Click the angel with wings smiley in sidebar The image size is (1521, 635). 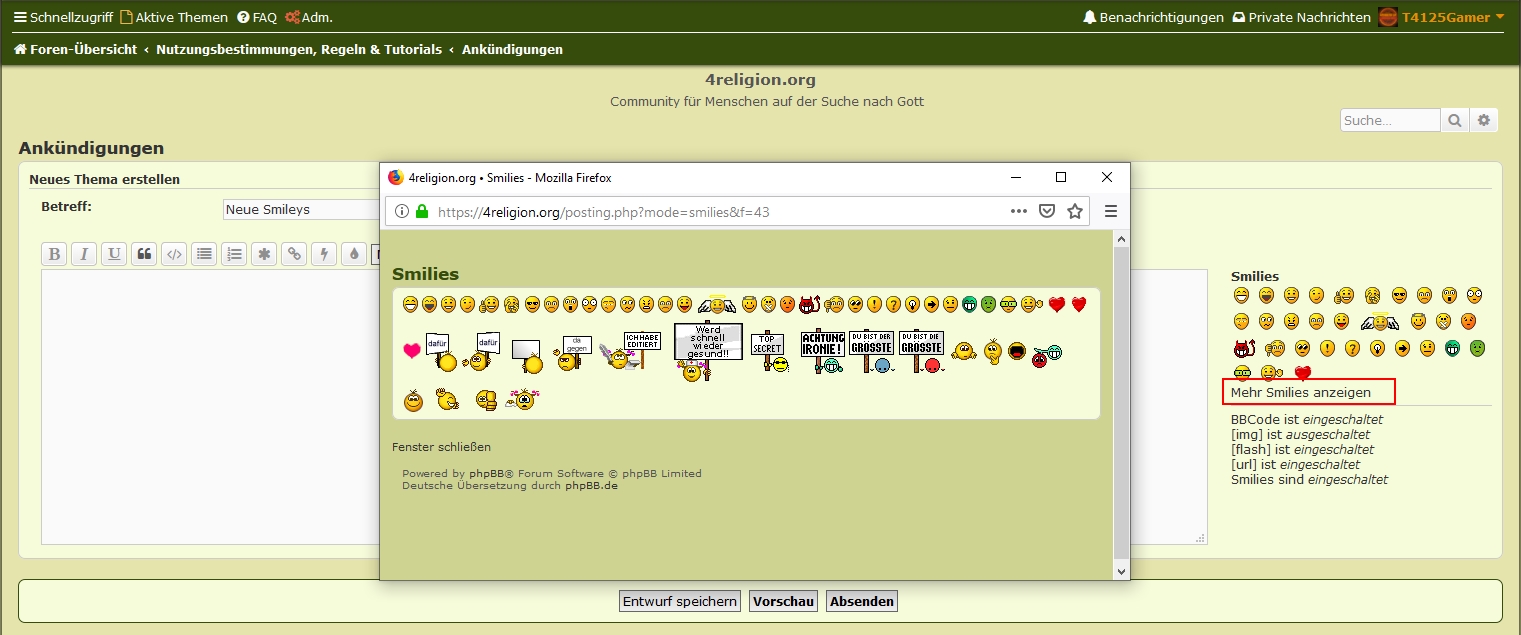1380,322
